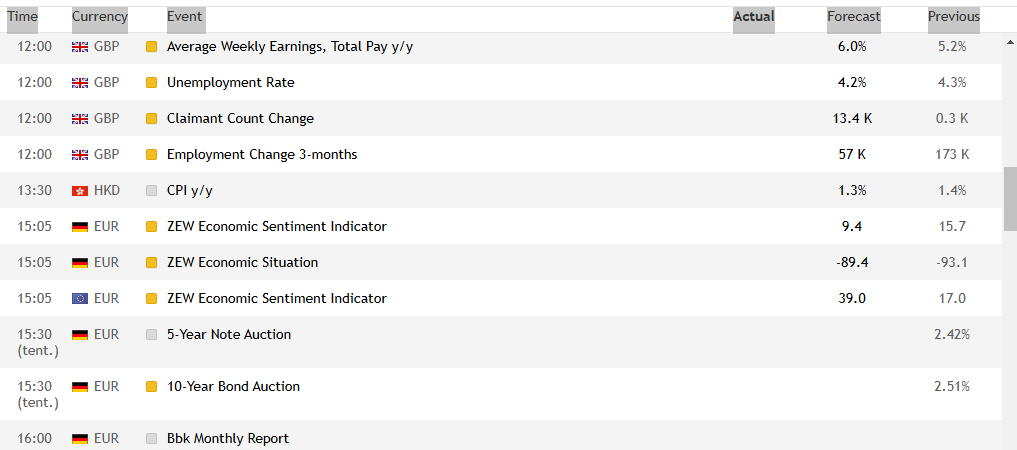
Task: Open Claimant Count Change event details
Action: click(x=241, y=119)
